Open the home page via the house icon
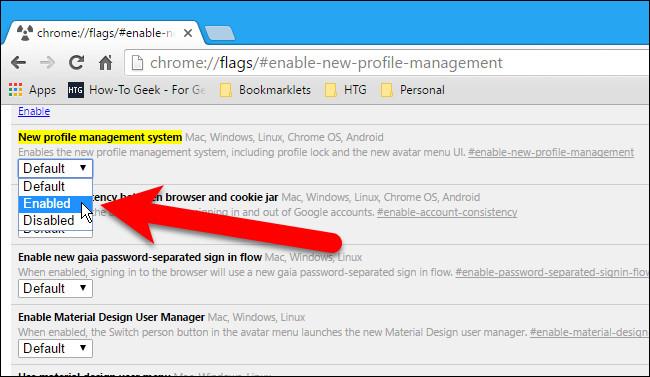650x377 pixels. pyautogui.click(x=105, y=63)
